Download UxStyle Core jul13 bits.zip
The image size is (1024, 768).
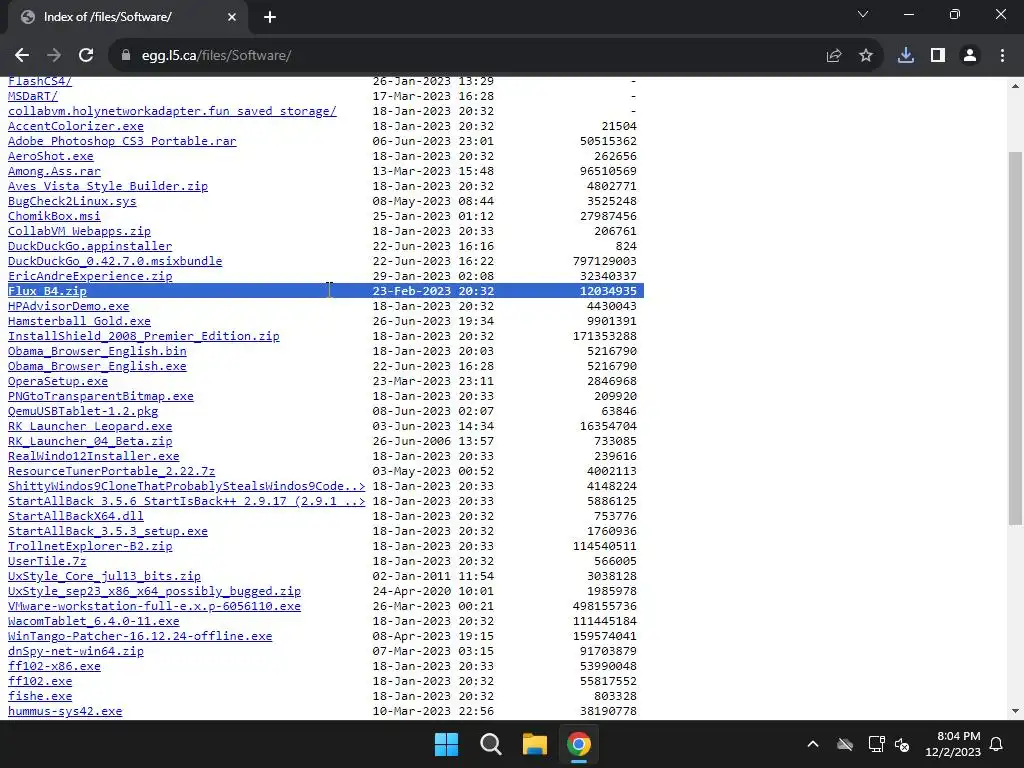pyautogui.click(x=104, y=577)
